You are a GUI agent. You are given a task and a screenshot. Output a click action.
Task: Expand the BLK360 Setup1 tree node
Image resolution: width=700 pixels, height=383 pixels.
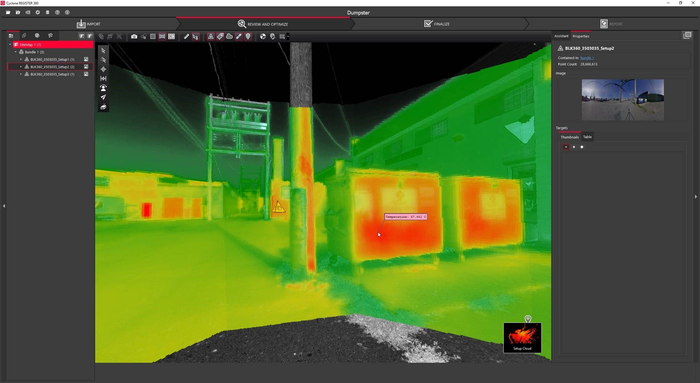tap(21, 59)
